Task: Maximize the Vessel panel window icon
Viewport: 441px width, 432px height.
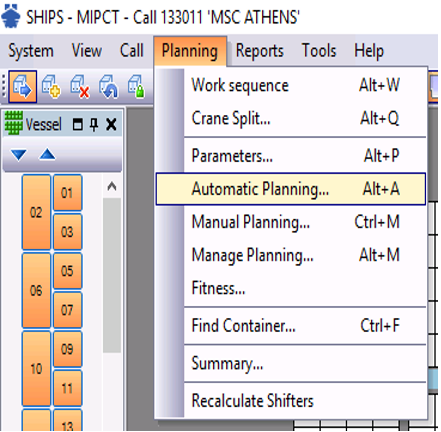Action: point(78,125)
